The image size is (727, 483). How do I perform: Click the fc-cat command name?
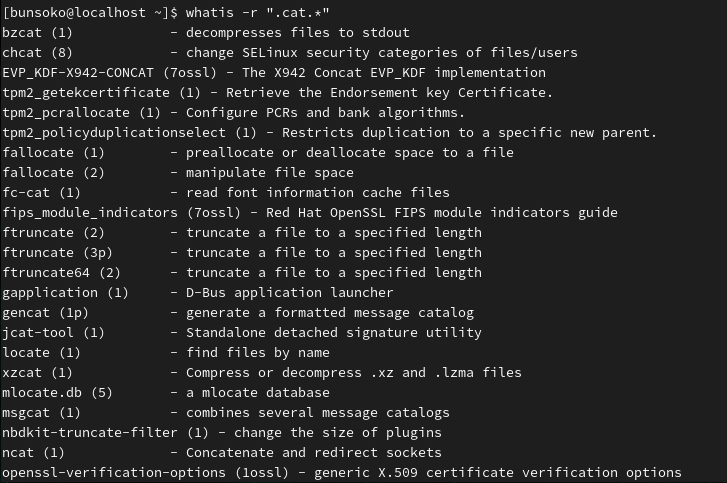coord(26,193)
